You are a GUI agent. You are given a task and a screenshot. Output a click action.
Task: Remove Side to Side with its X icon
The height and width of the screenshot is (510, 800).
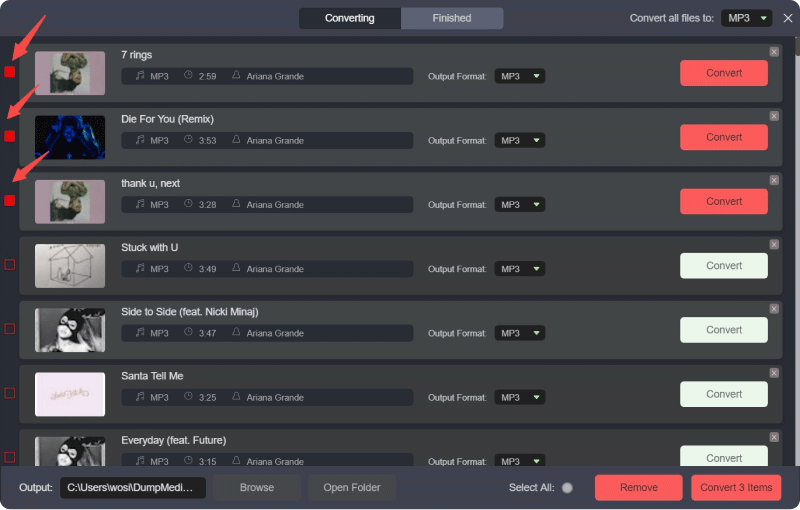pyautogui.click(x=774, y=309)
